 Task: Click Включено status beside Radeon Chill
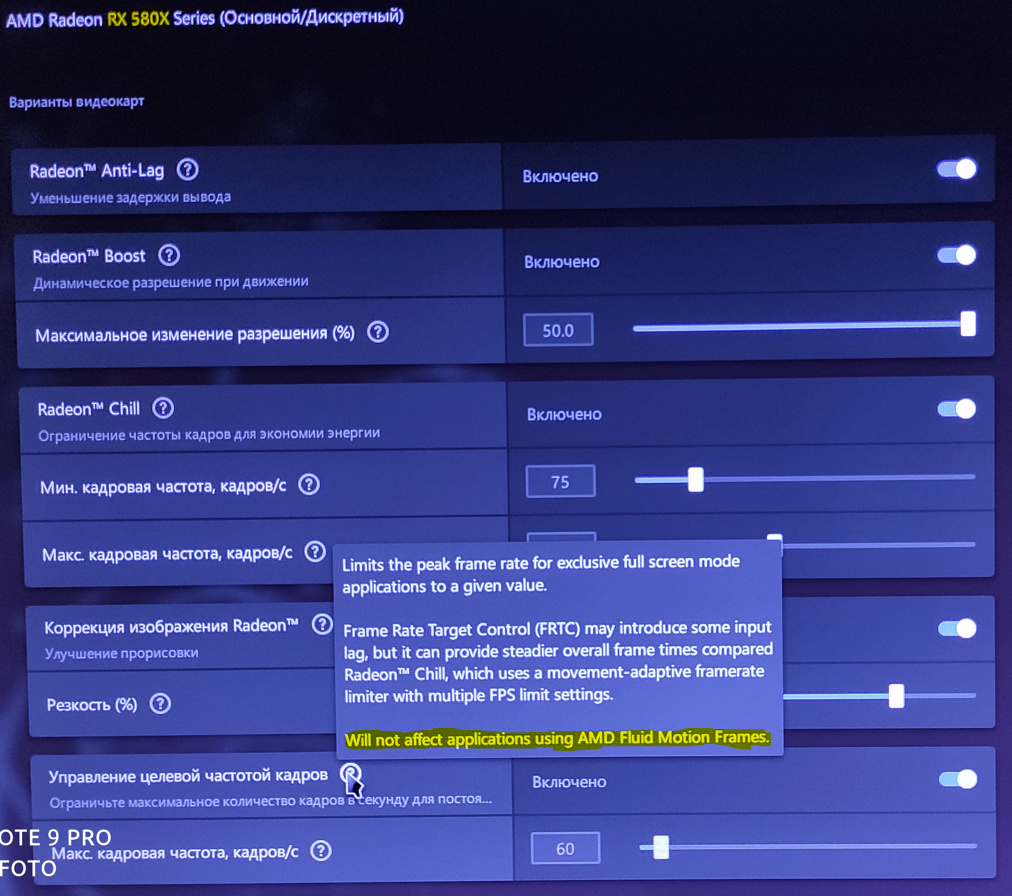564,414
